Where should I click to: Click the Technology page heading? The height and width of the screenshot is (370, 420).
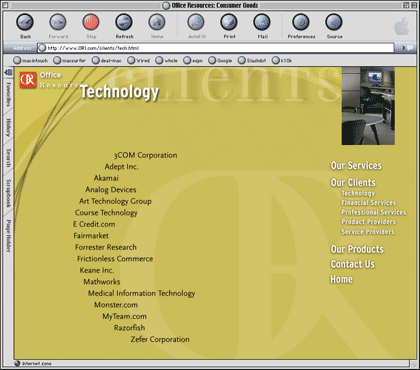(119, 92)
